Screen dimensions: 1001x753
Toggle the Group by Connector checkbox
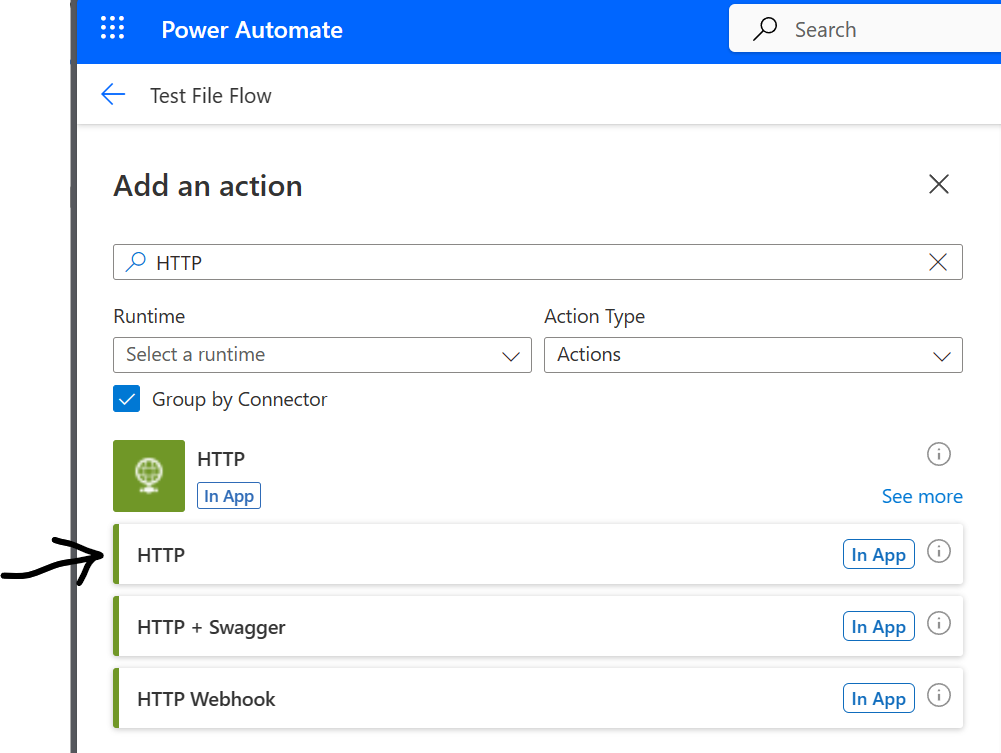126,399
